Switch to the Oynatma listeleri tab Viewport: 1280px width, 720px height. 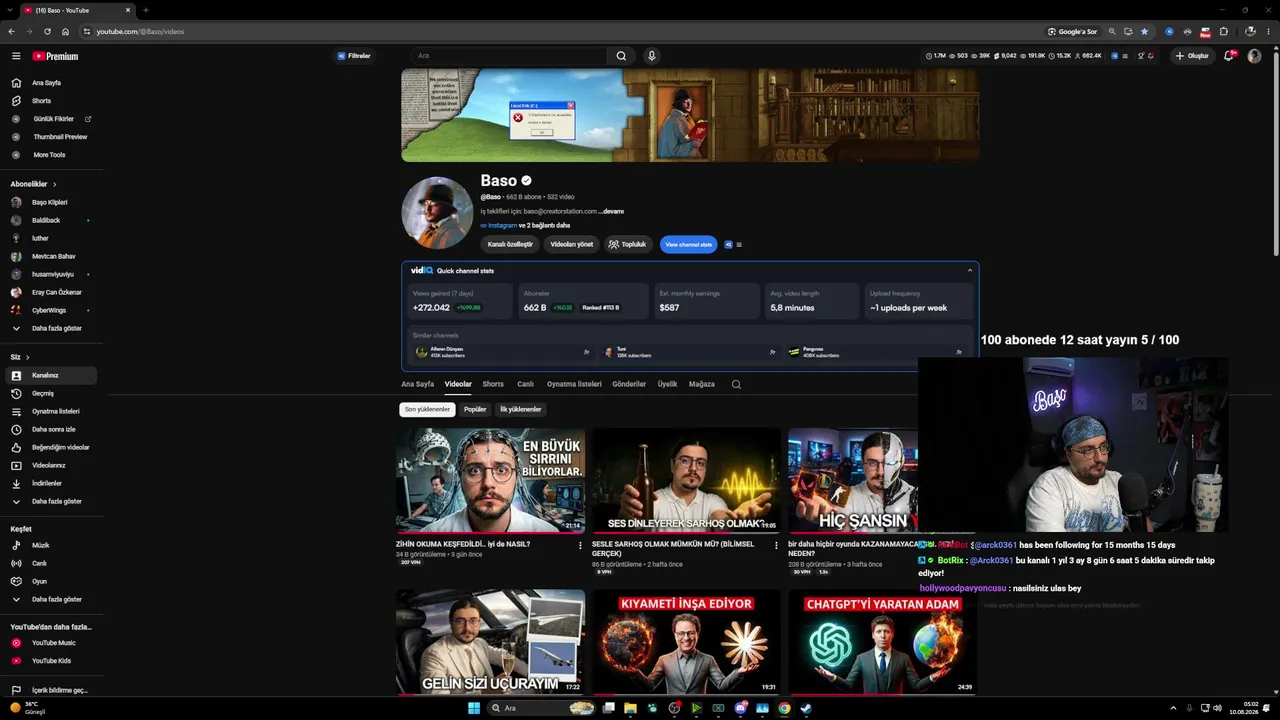(574, 384)
